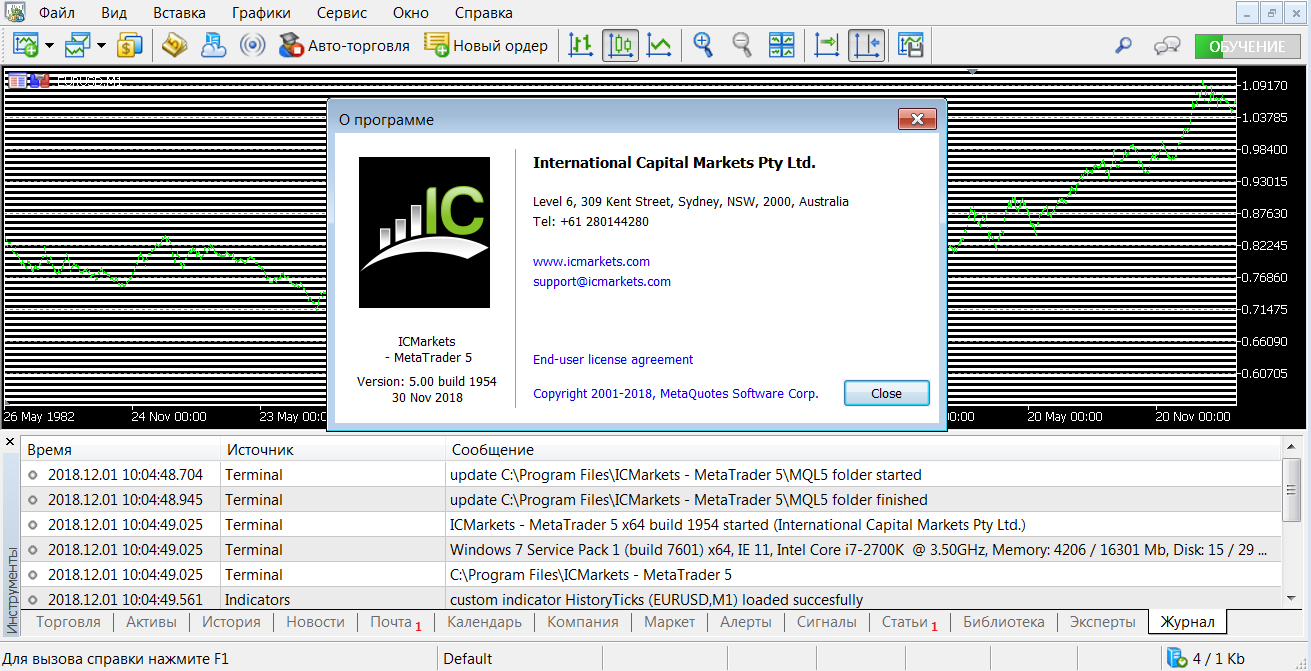Switch to the Новости tab
The height and width of the screenshot is (671, 1311).
(315, 622)
